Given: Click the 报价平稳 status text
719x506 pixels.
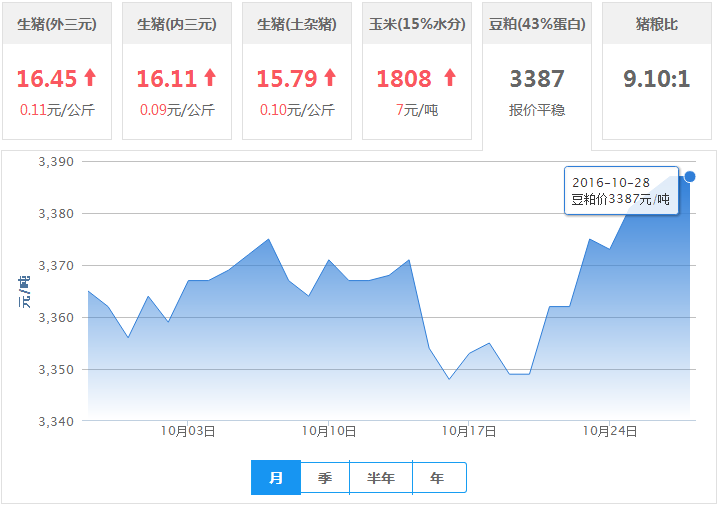Looking at the screenshot, I should click(x=537, y=110).
